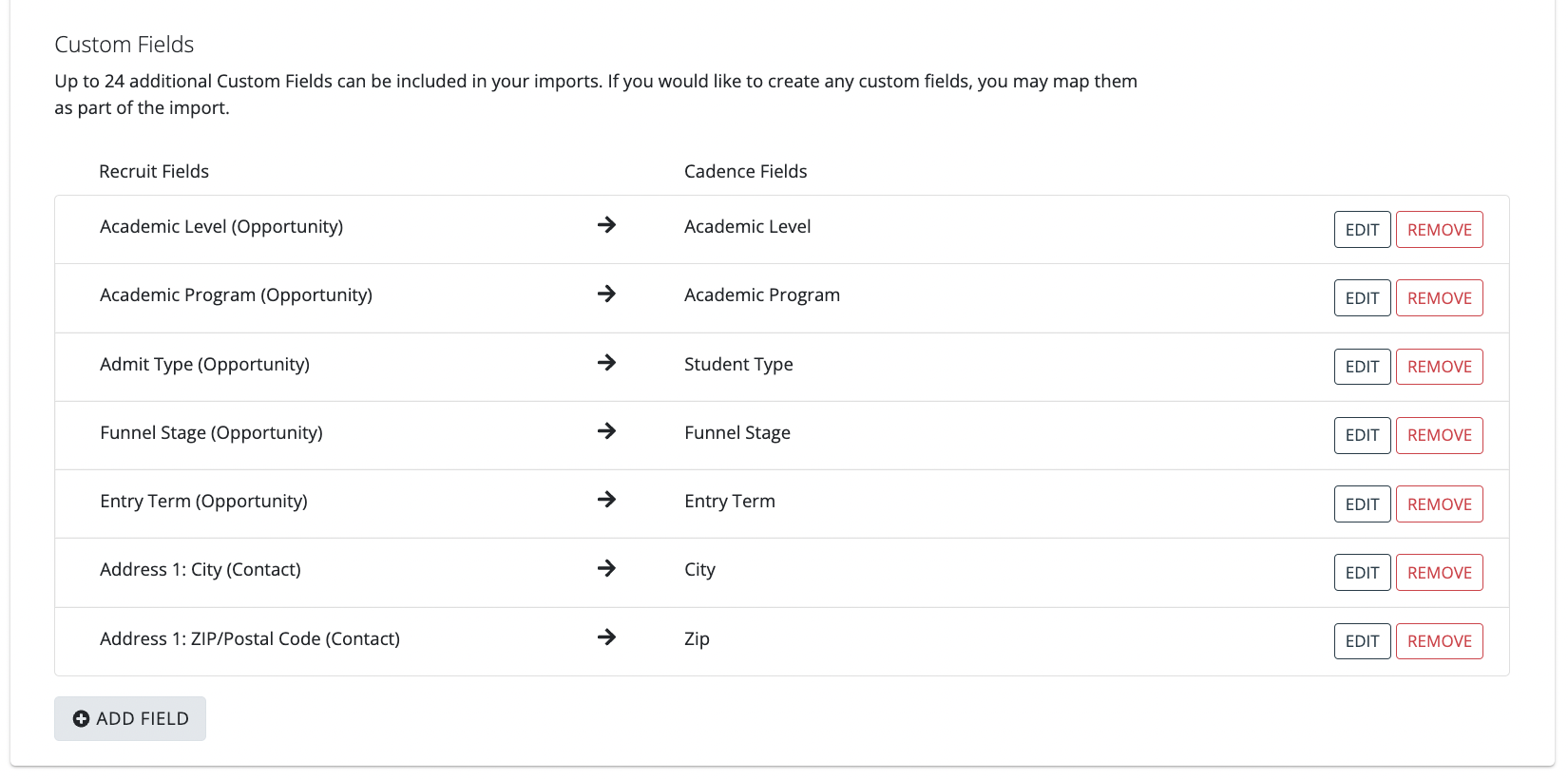Click the arrow icon in Funnel Stage row
The image size is (1568, 779).
coord(606,431)
